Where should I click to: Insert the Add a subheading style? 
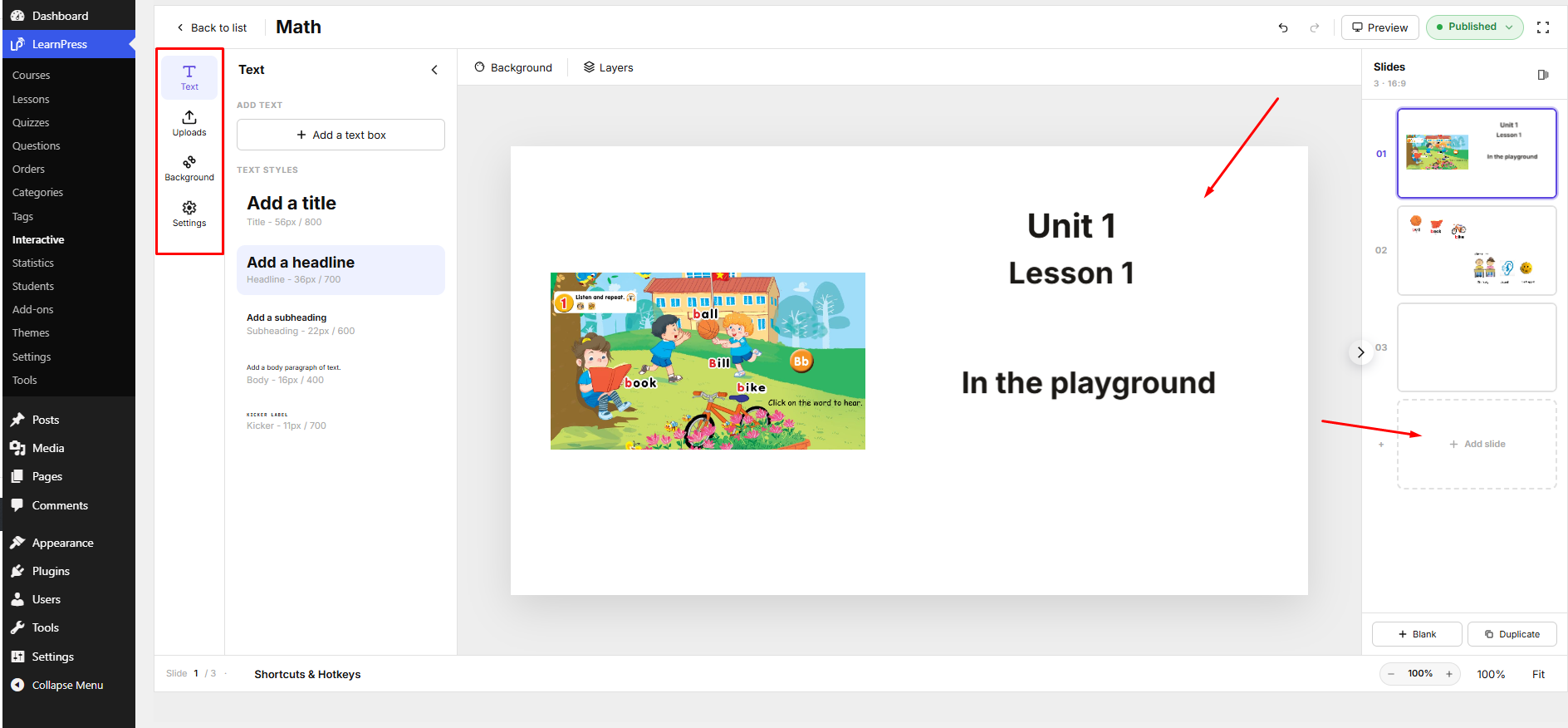click(x=341, y=324)
